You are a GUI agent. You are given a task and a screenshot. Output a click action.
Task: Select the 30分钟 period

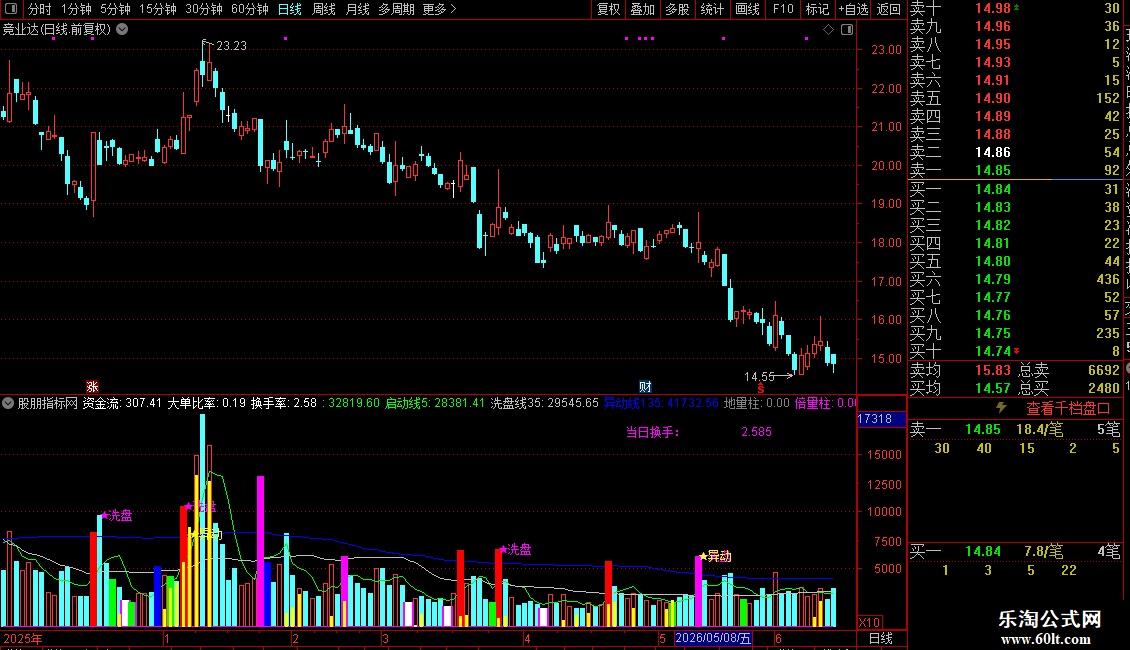[203, 9]
